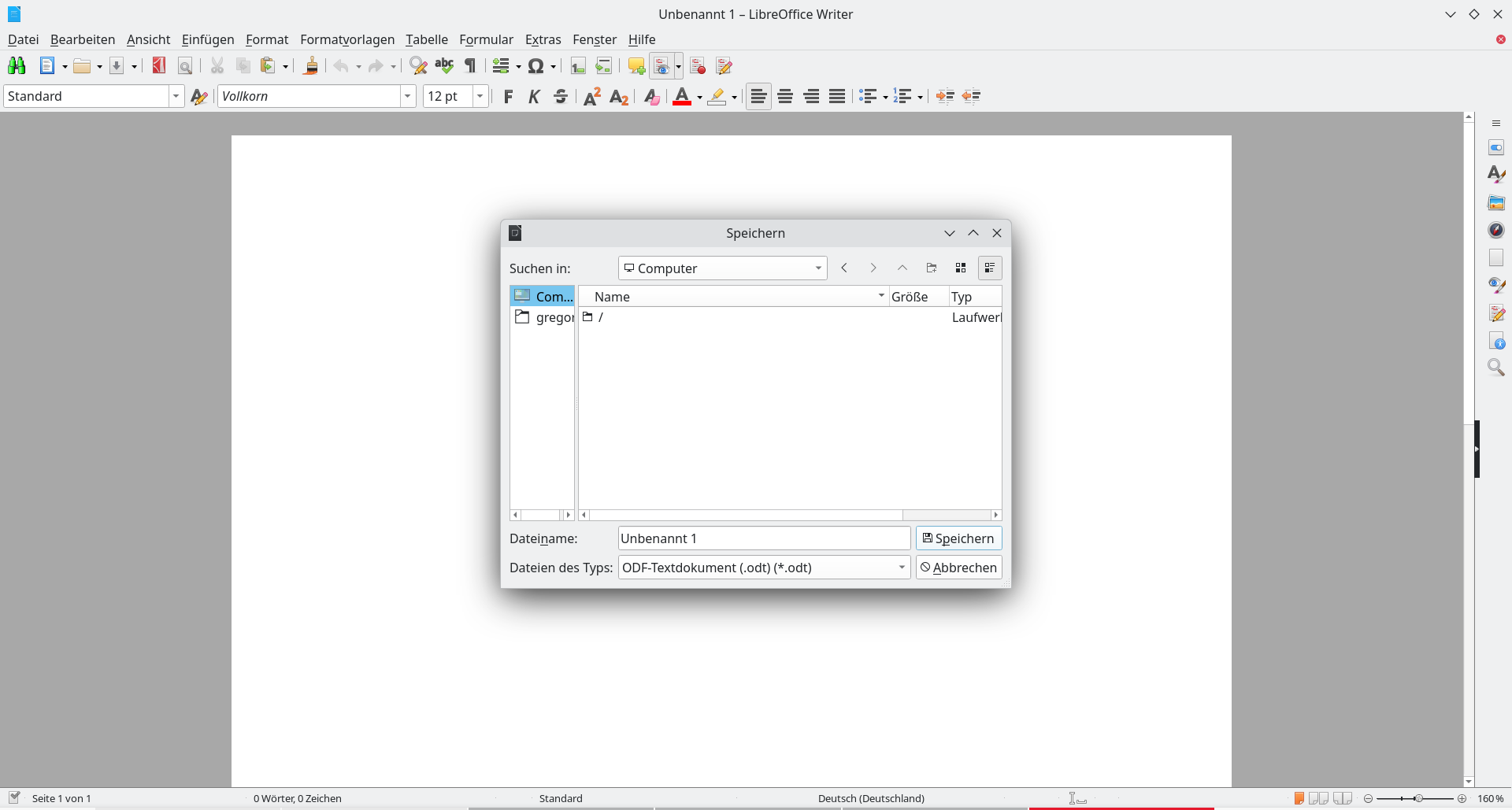Expand highlighting color dropdown arrow
The height and width of the screenshot is (810, 1512).
pos(734,98)
